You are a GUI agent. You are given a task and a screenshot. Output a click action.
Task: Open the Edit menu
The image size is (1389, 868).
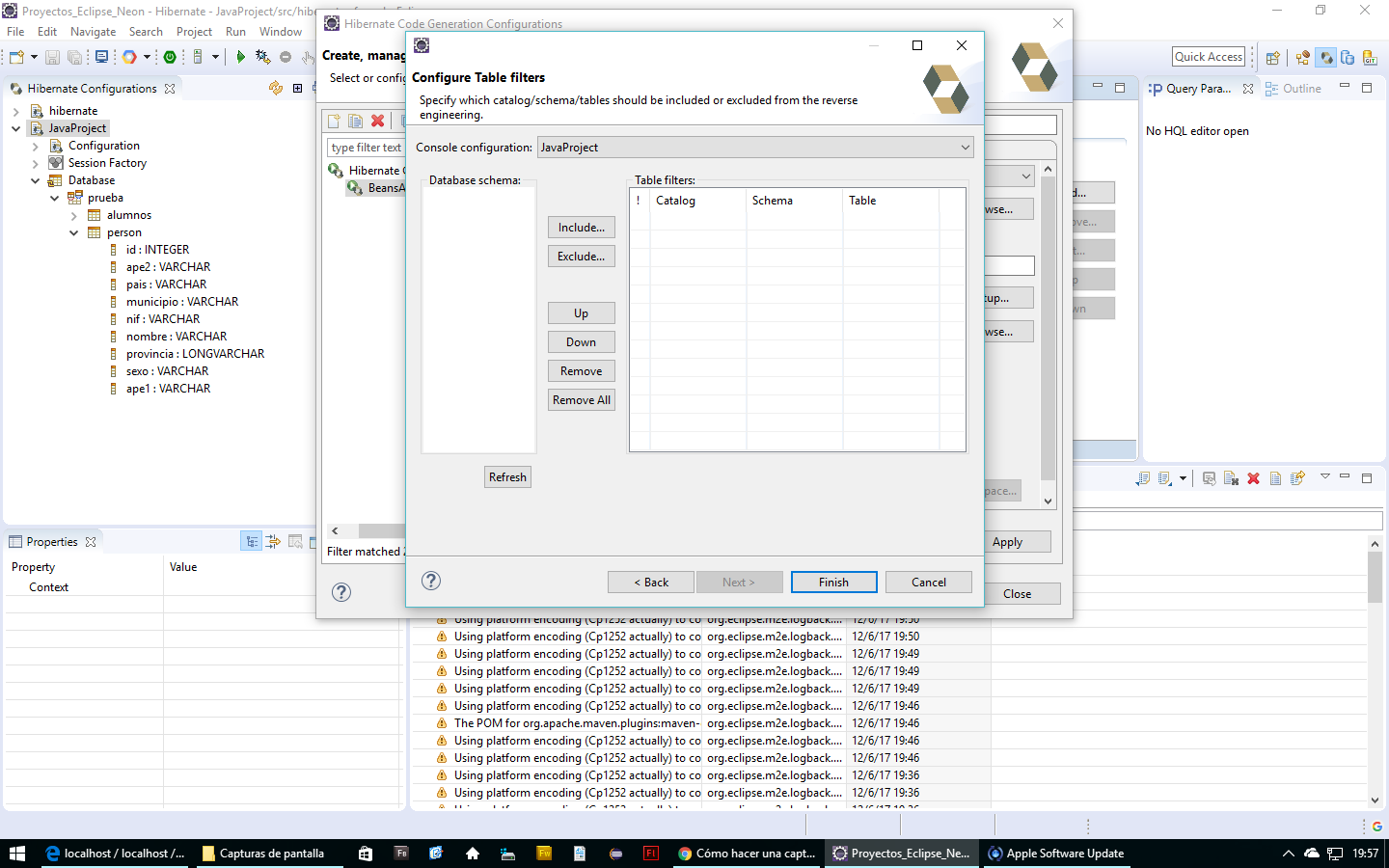point(47,32)
